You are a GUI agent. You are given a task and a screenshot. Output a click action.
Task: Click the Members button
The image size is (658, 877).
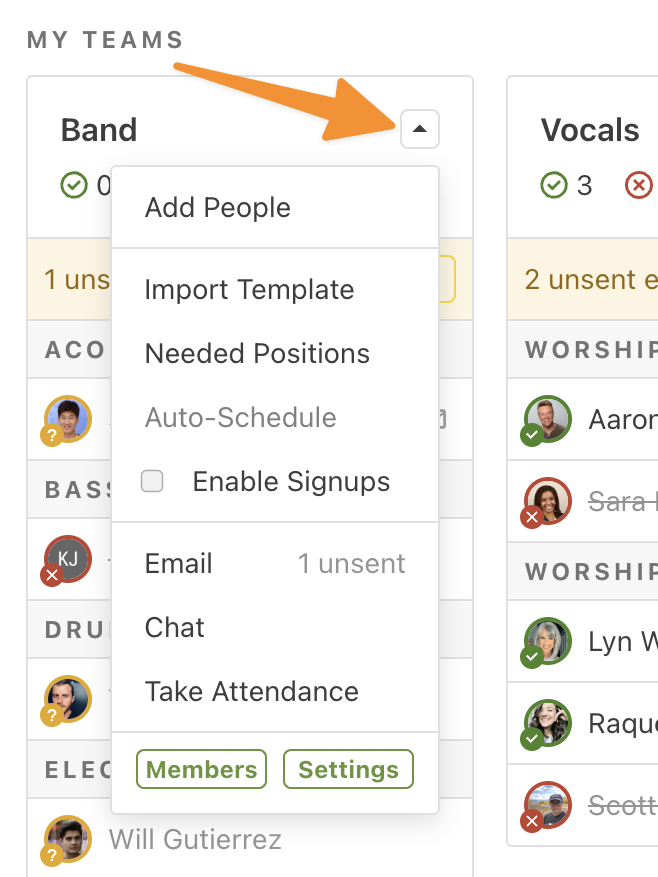[201, 769]
